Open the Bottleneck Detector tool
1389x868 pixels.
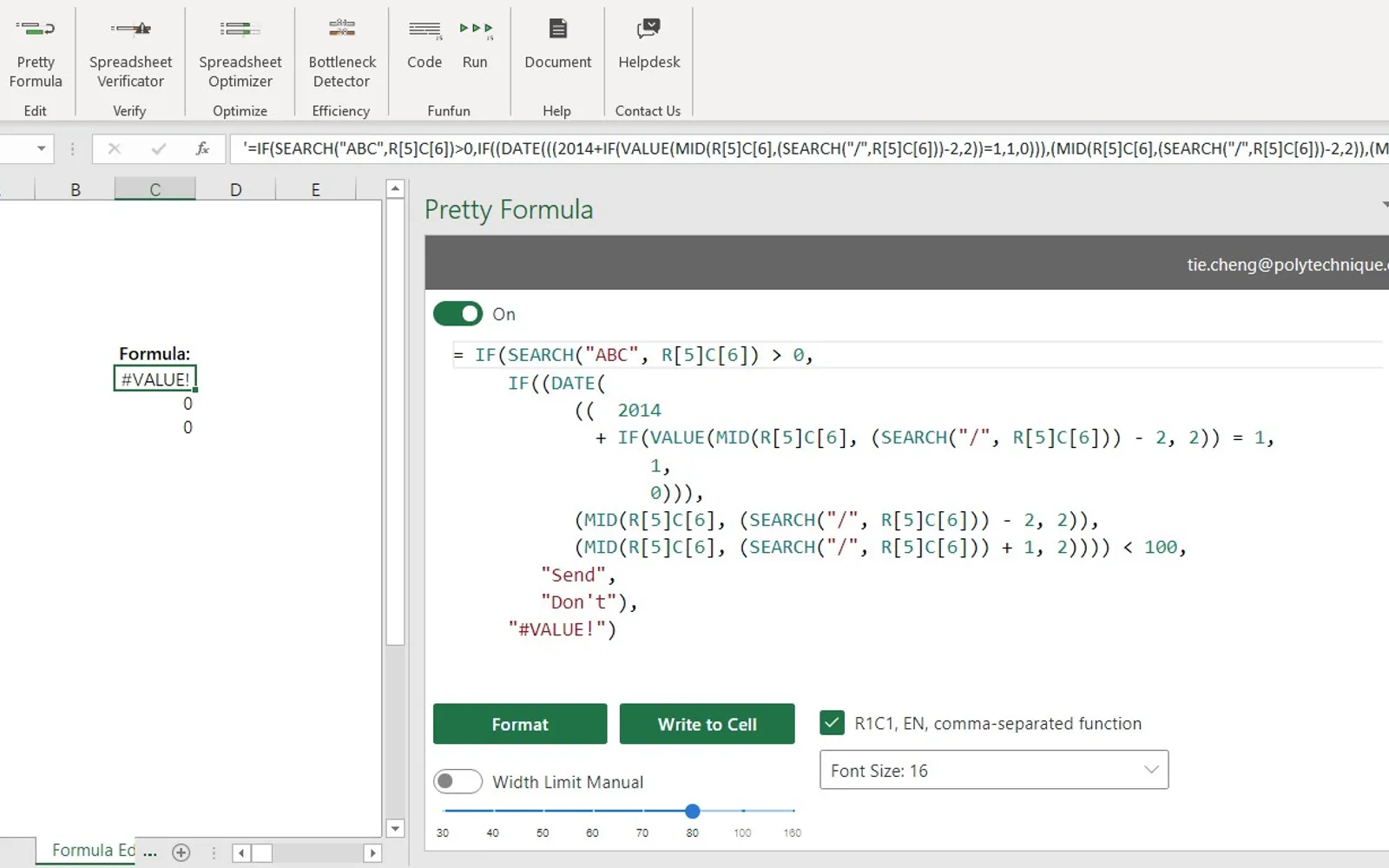(342, 54)
